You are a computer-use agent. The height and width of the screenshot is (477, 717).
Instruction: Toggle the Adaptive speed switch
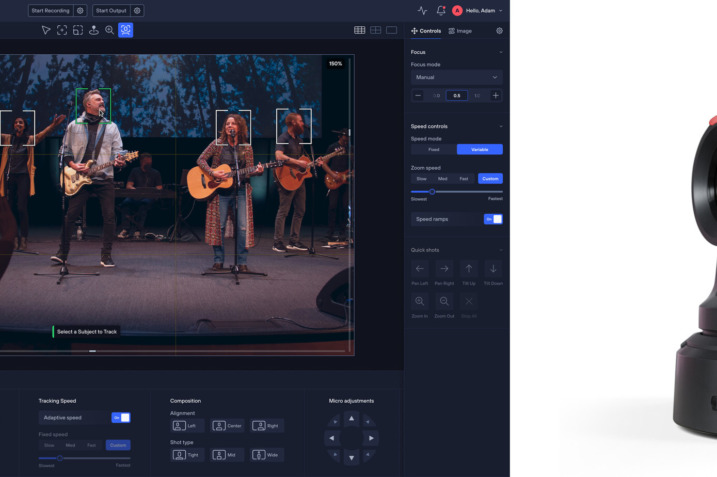point(120,417)
